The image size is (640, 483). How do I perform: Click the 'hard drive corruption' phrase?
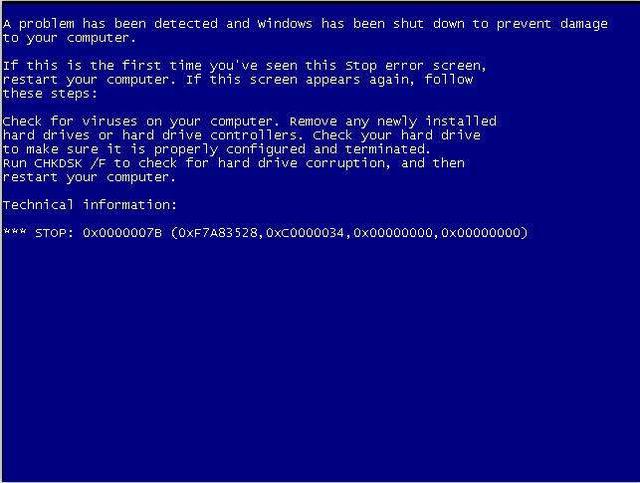(x=302, y=163)
